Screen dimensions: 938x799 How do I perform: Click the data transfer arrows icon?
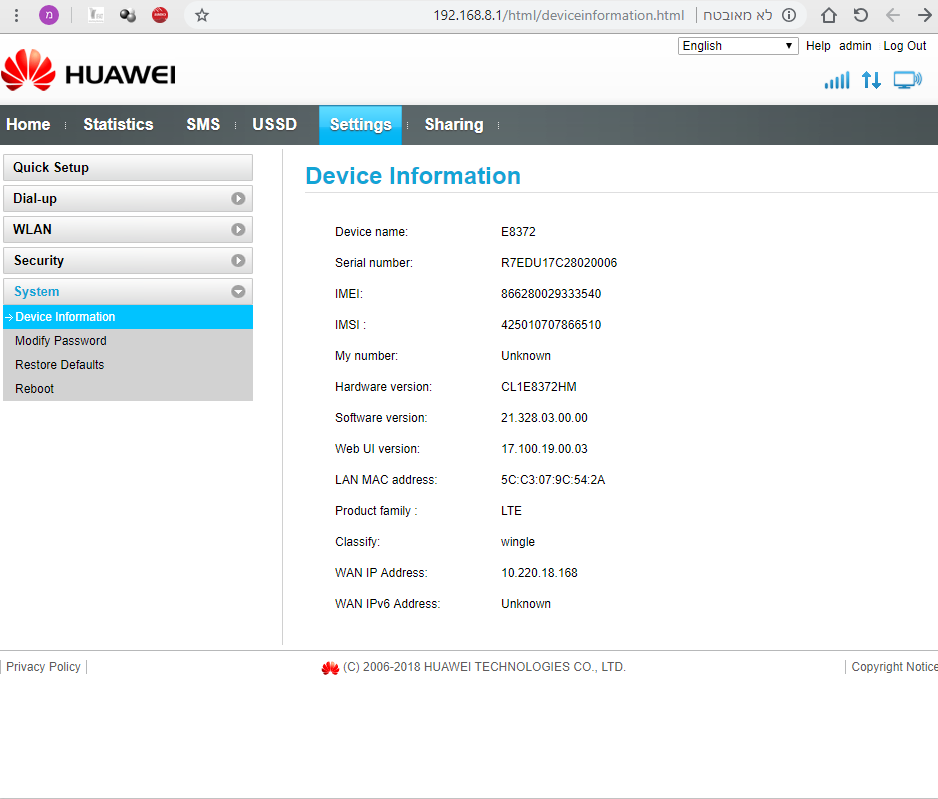871,80
